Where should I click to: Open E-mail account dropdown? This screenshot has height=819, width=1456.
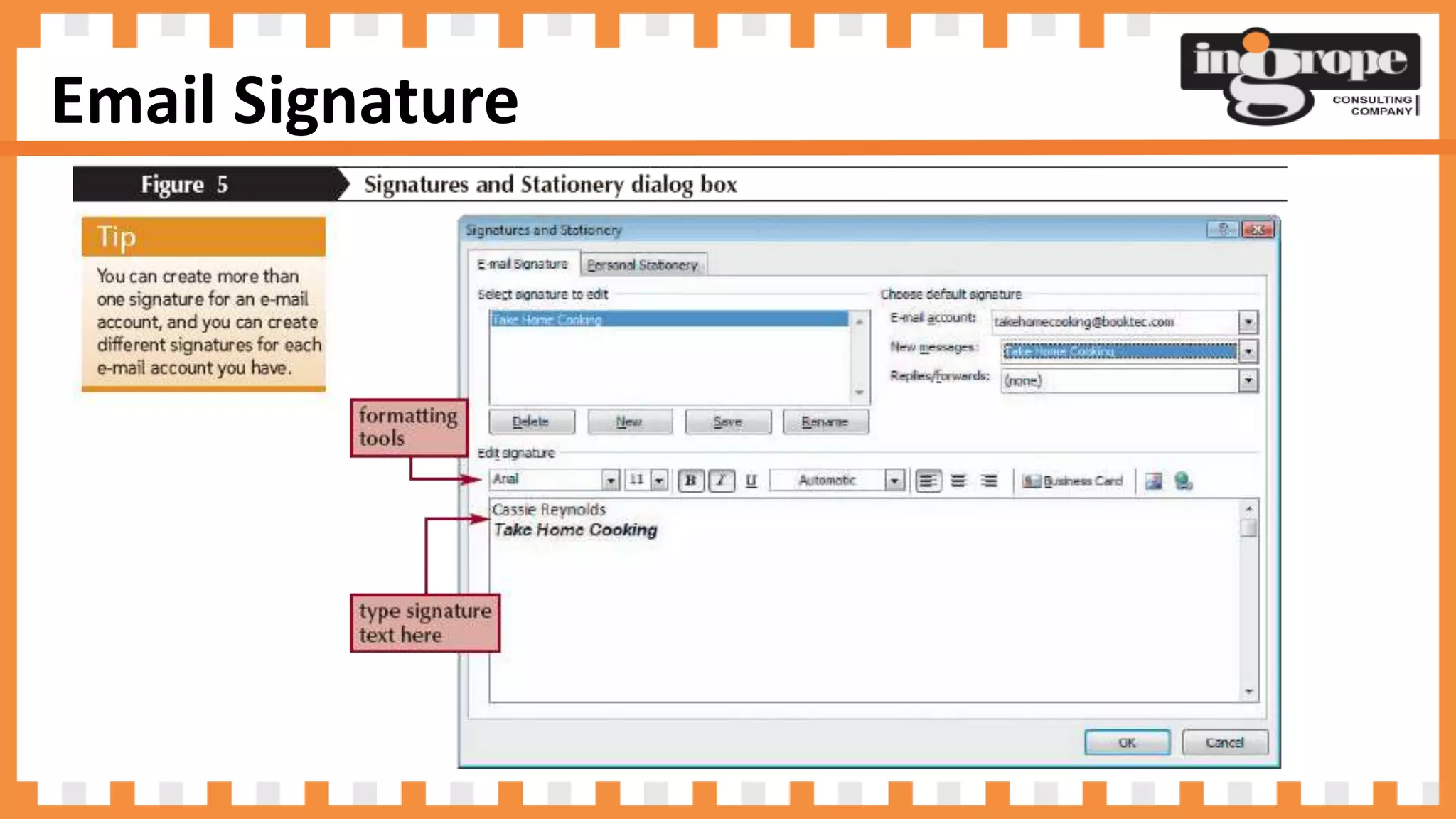tap(1248, 322)
